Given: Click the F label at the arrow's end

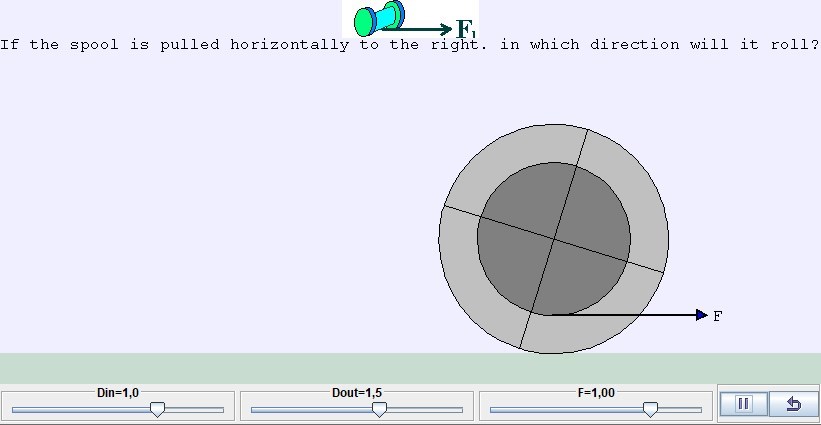Looking at the screenshot, I should coord(717,316).
